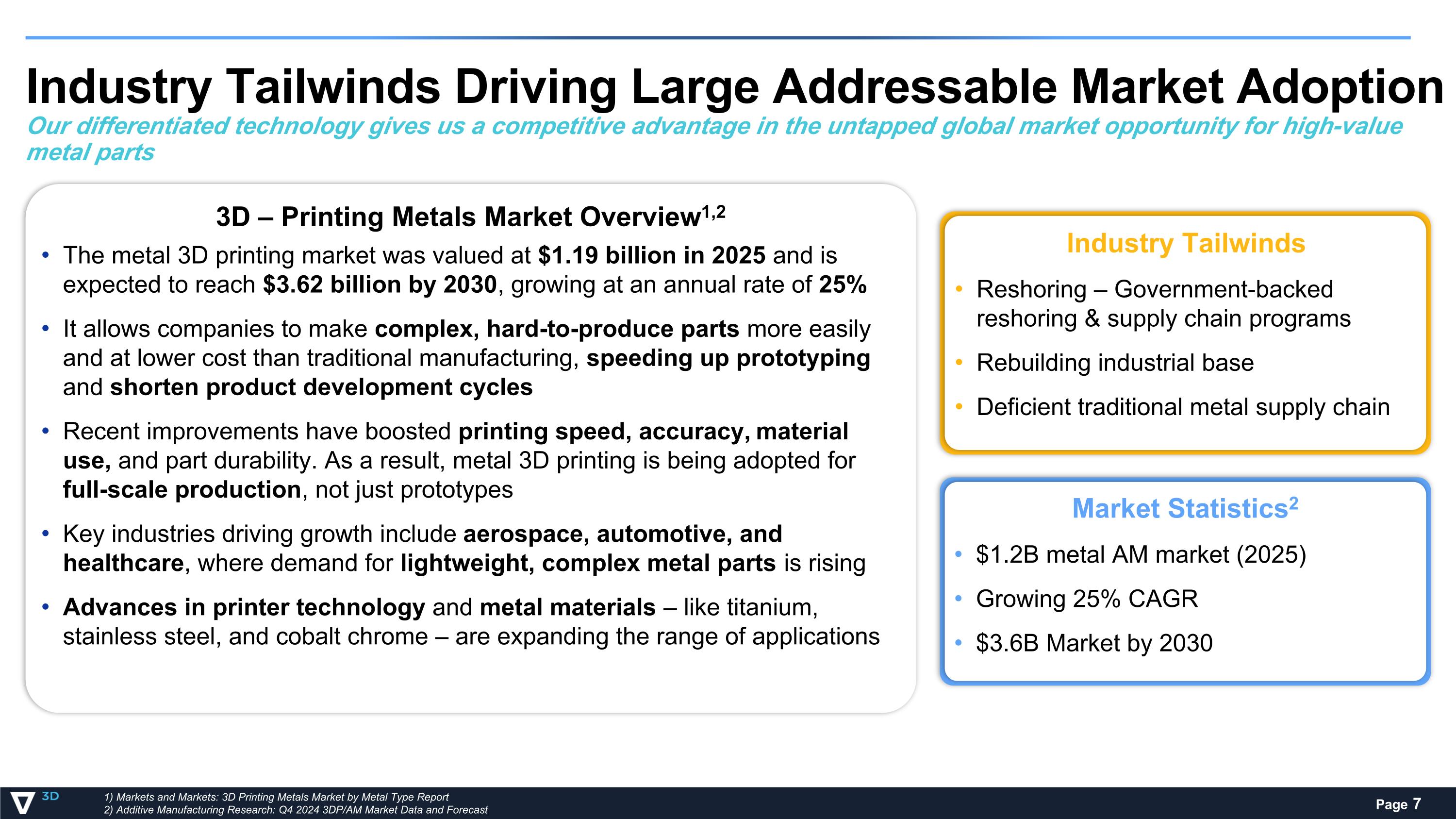Click the orange "Industry Tailwinds" box heading
1456x819 pixels.
(x=1185, y=244)
